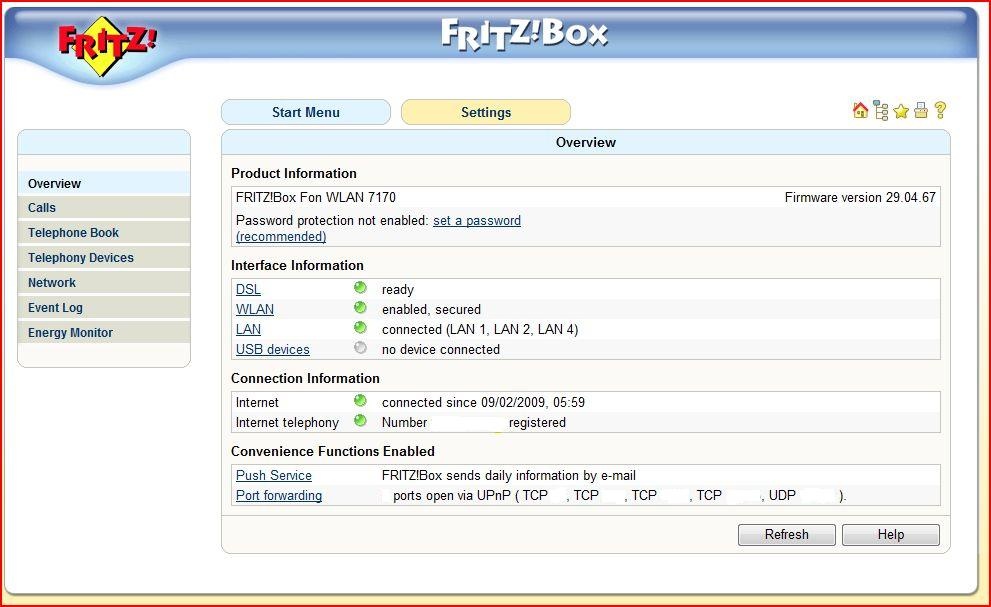Click 'Password protection not enabled:' text

[x=332, y=221]
